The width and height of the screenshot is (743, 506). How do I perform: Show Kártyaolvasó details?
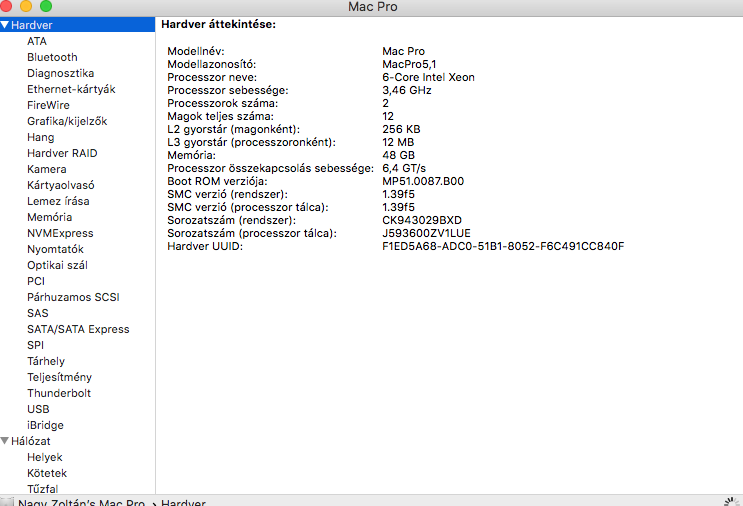61,185
